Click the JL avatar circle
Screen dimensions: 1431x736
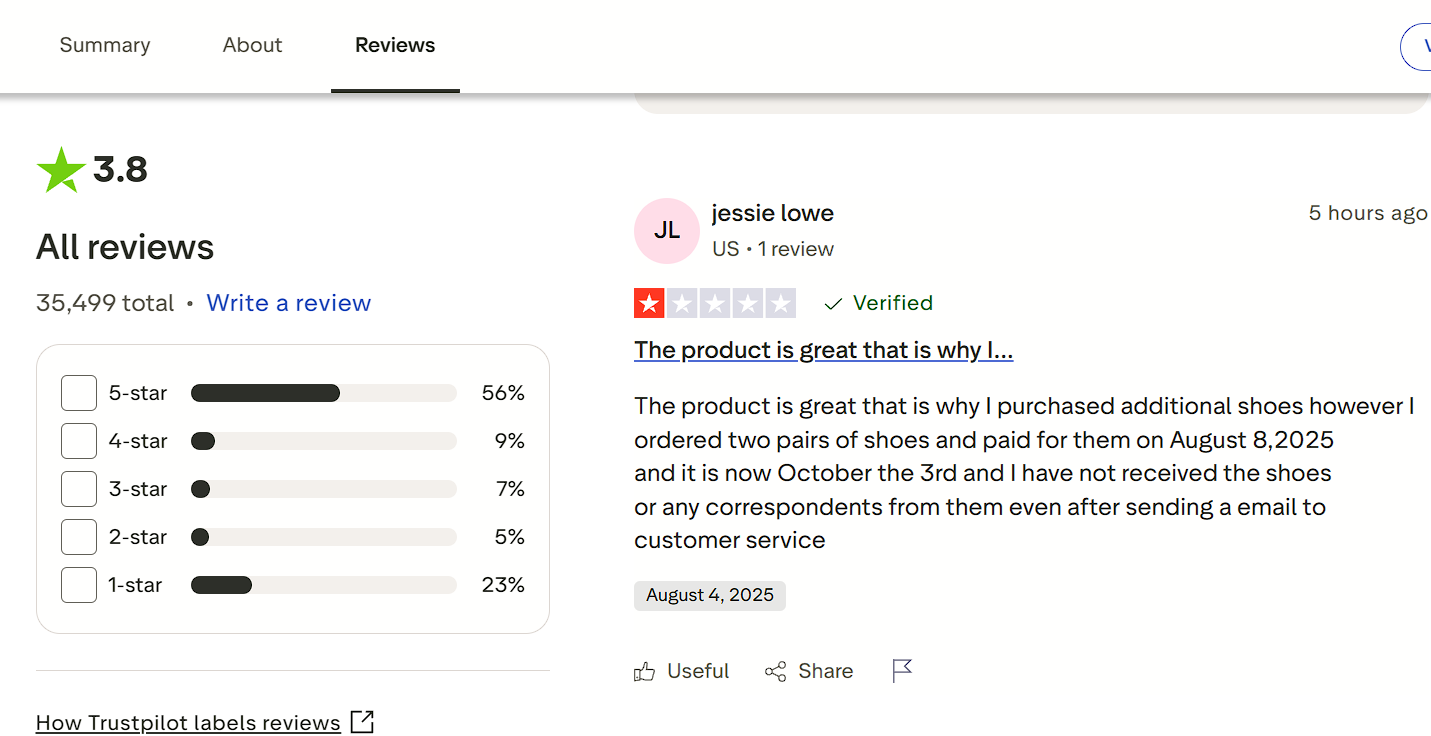click(x=666, y=231)
